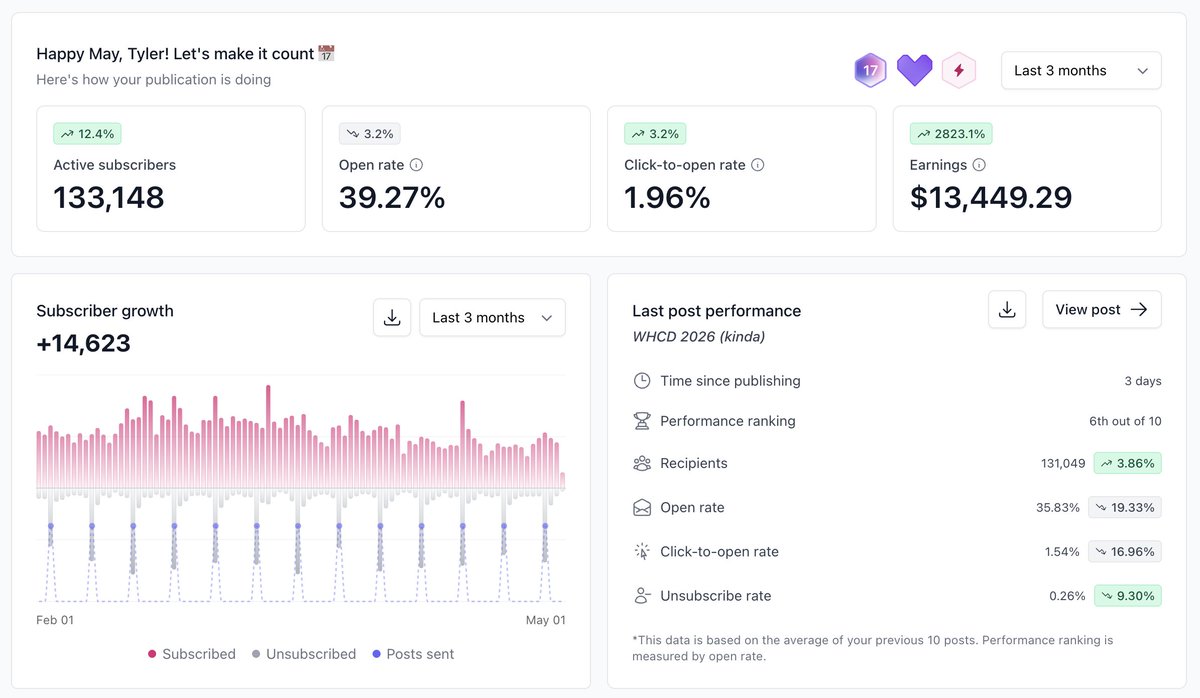Click the May 01 chart axis label
This screenshot has width=1200, height=698.
coord(546,620)
